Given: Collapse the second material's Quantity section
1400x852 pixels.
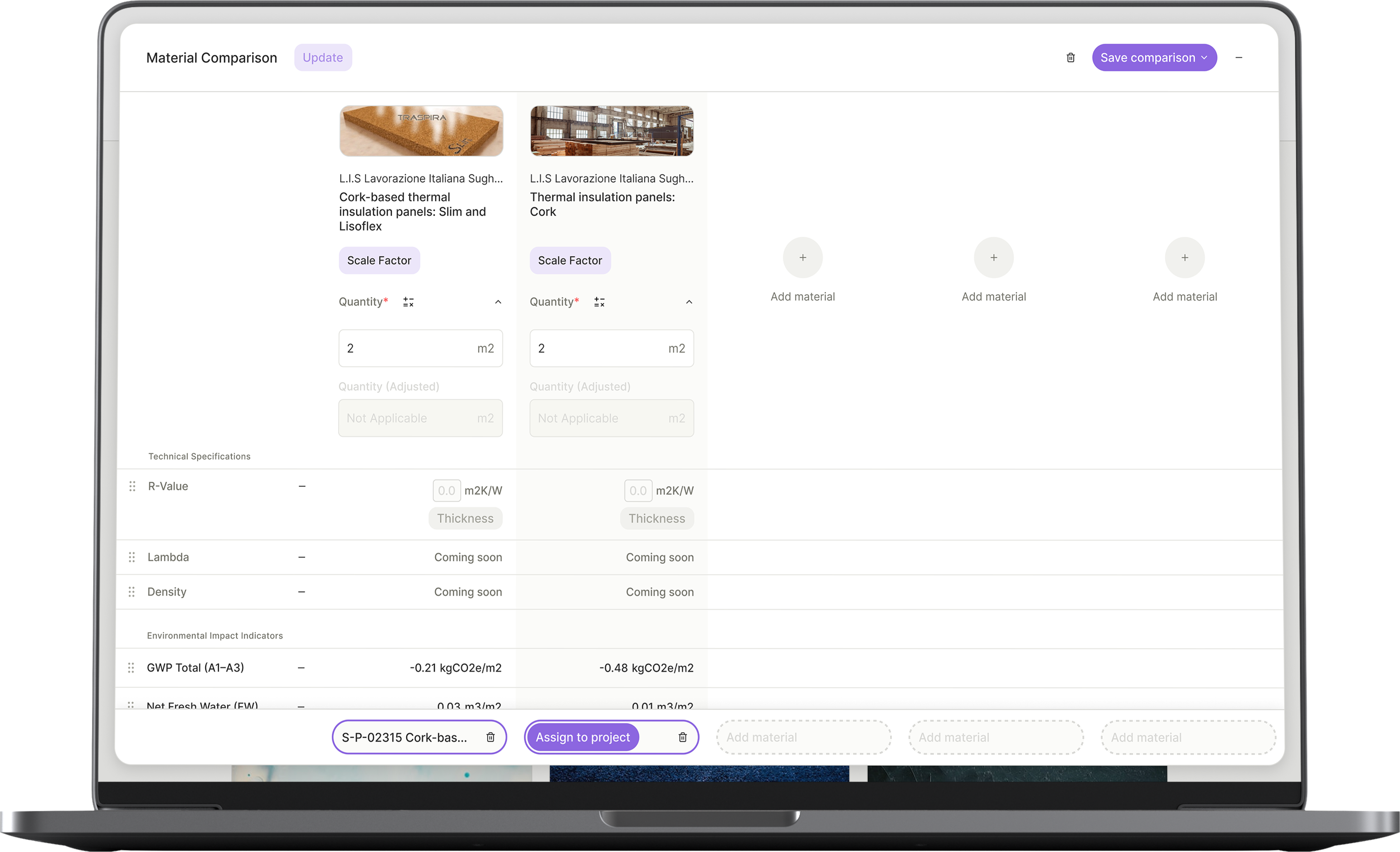Looking at the screenshot, I should (x=689, y=302).
